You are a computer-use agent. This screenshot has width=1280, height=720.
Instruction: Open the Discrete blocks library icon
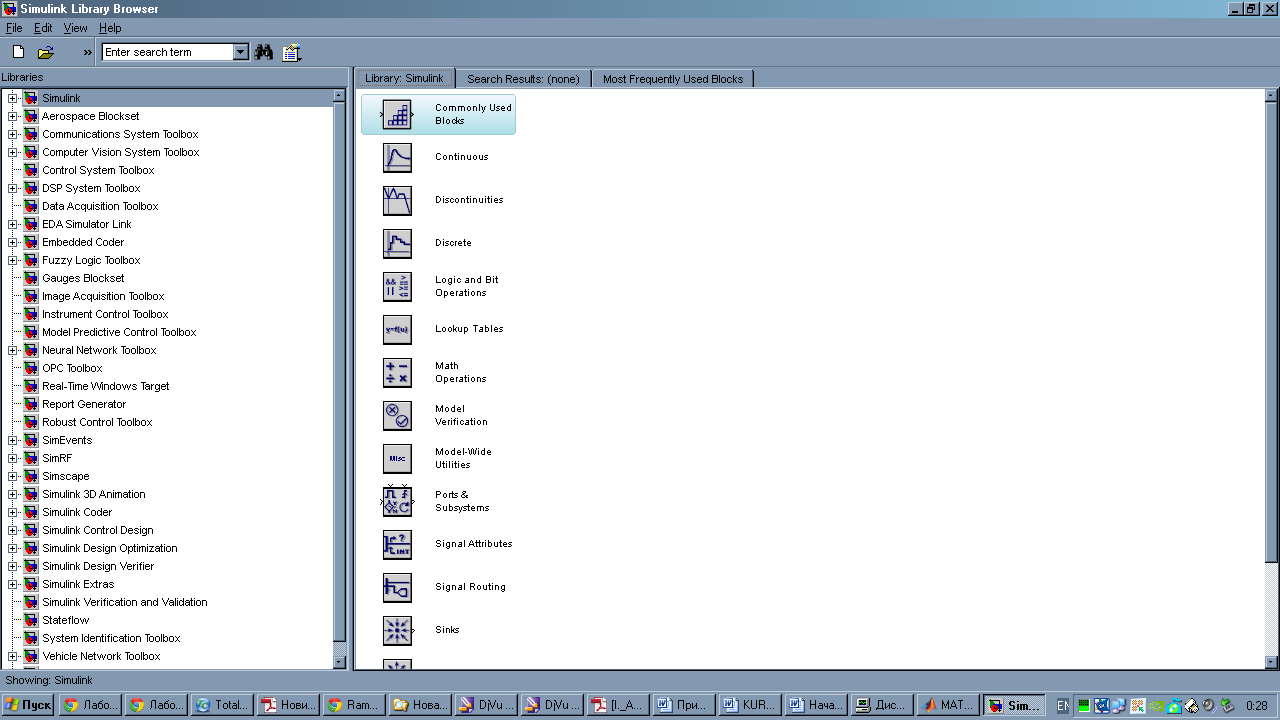click(397, 243)
